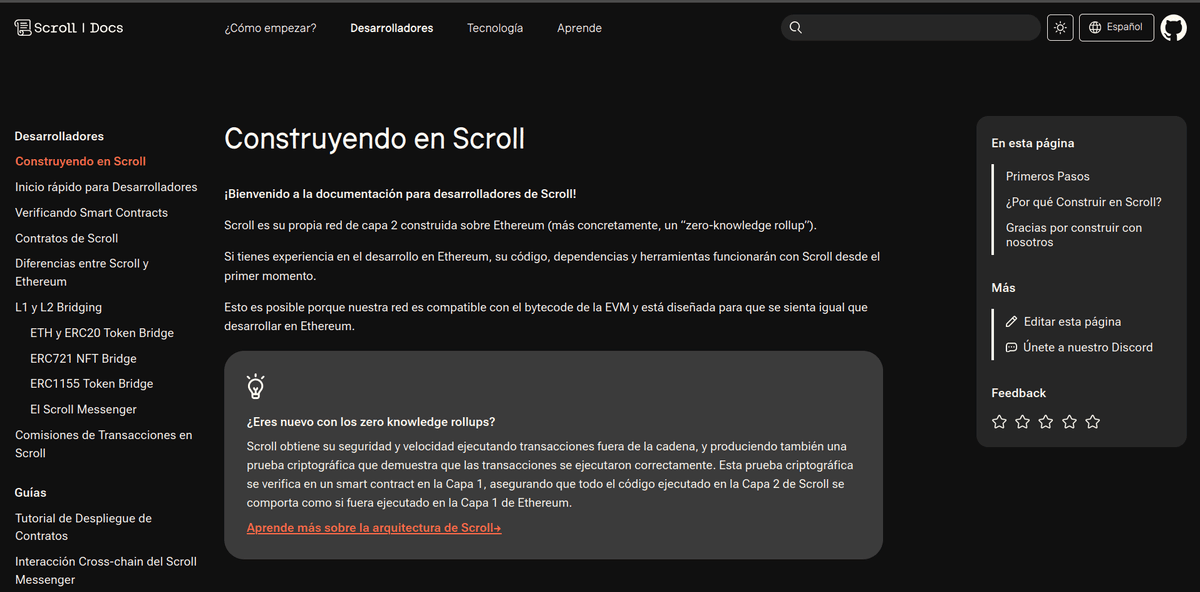The height and width of the screenshot is (592, 1200).
Task: Click the Construyendo en Scroll page heading
Action: coord(374,138)
